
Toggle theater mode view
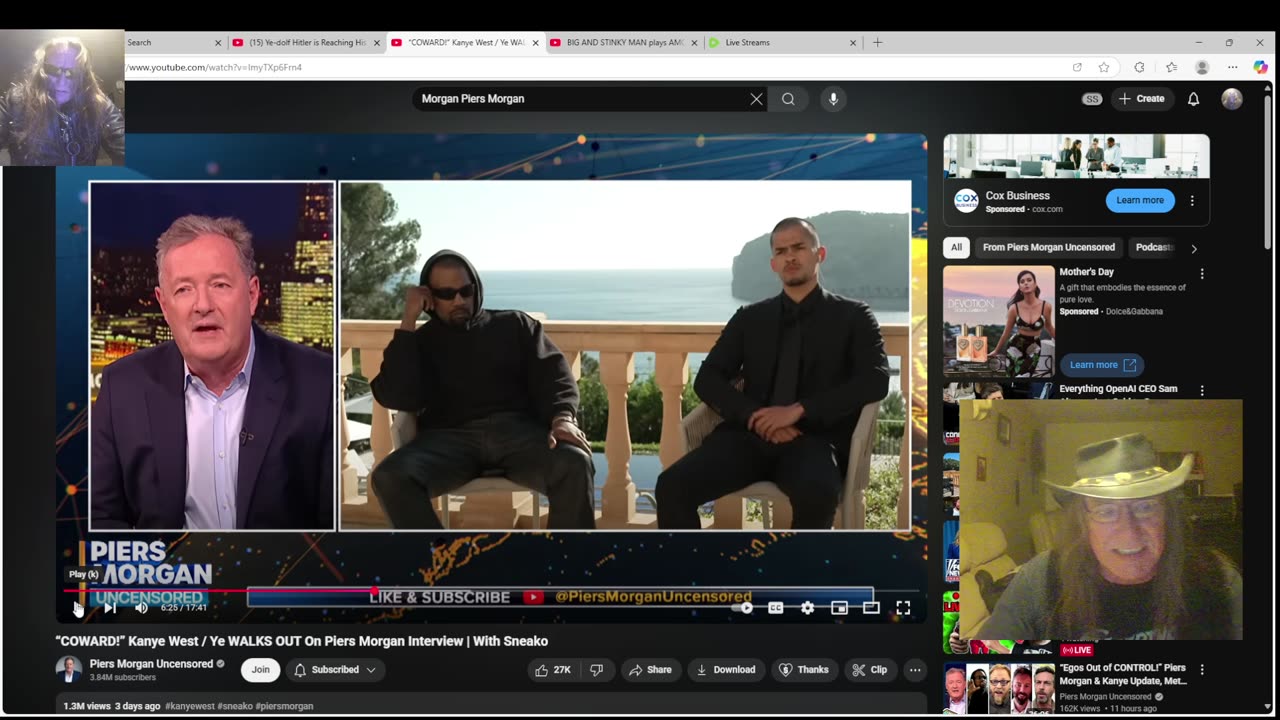(871, 607)
